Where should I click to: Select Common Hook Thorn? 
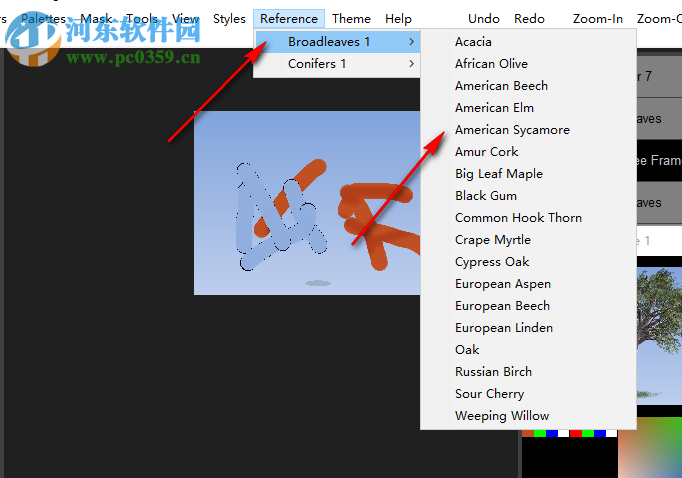pos(528,217)
